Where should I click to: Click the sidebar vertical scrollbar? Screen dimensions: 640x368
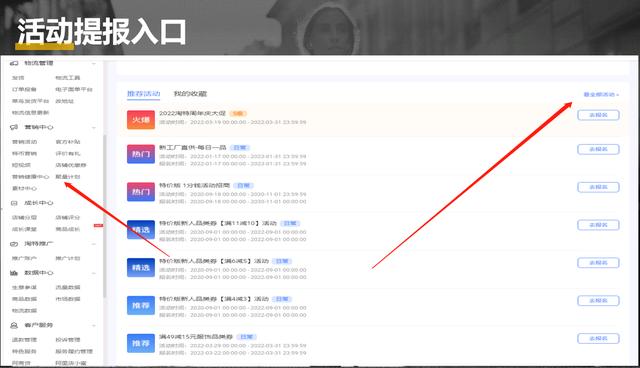pos(105,216)
